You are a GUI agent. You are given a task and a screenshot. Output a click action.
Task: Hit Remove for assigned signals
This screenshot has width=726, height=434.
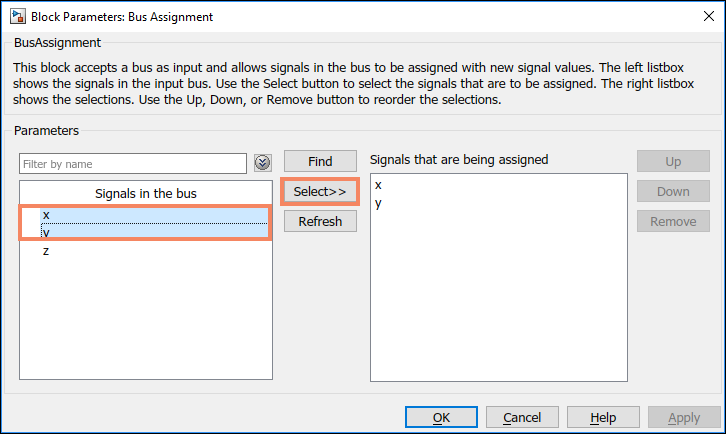673,221
